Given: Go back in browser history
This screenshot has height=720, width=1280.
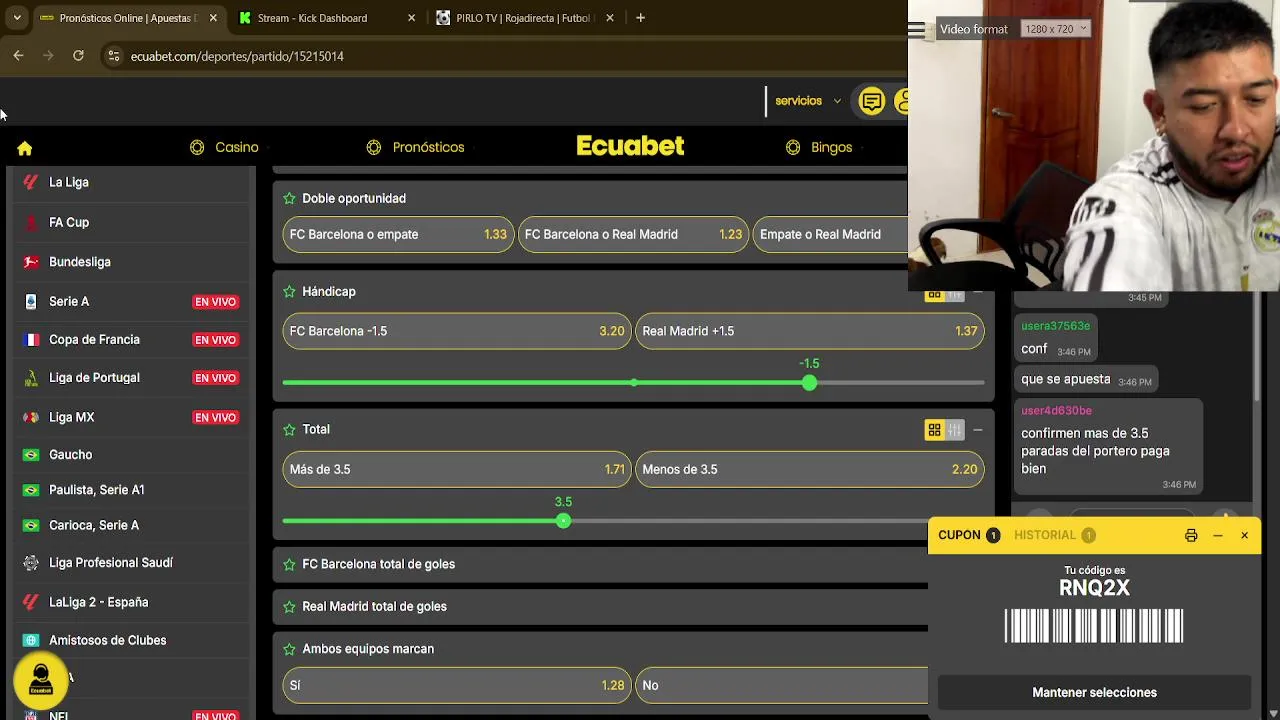Looking at the screenshot, I should 18,56.
